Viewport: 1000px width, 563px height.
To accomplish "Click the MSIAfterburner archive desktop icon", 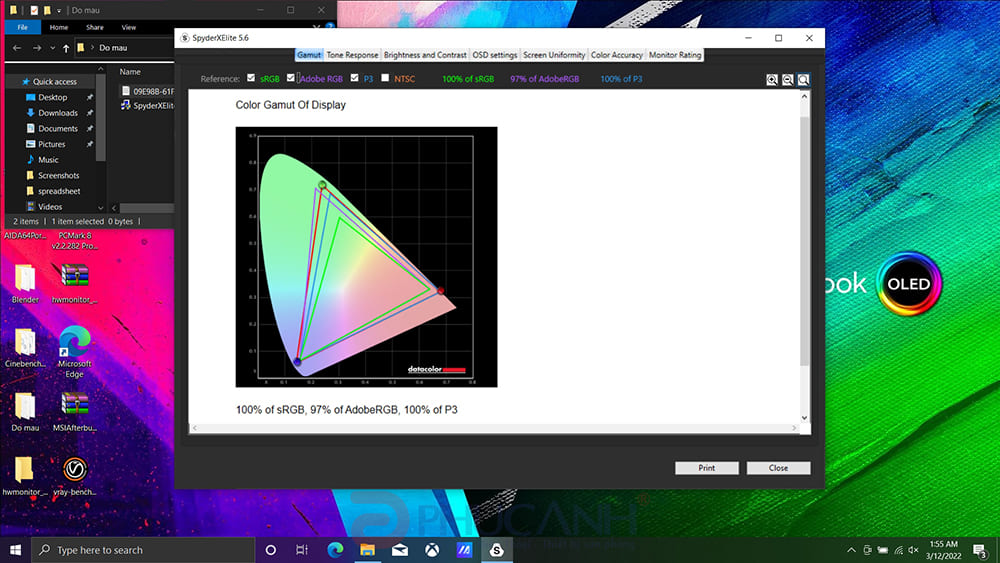I will [75, 412].
